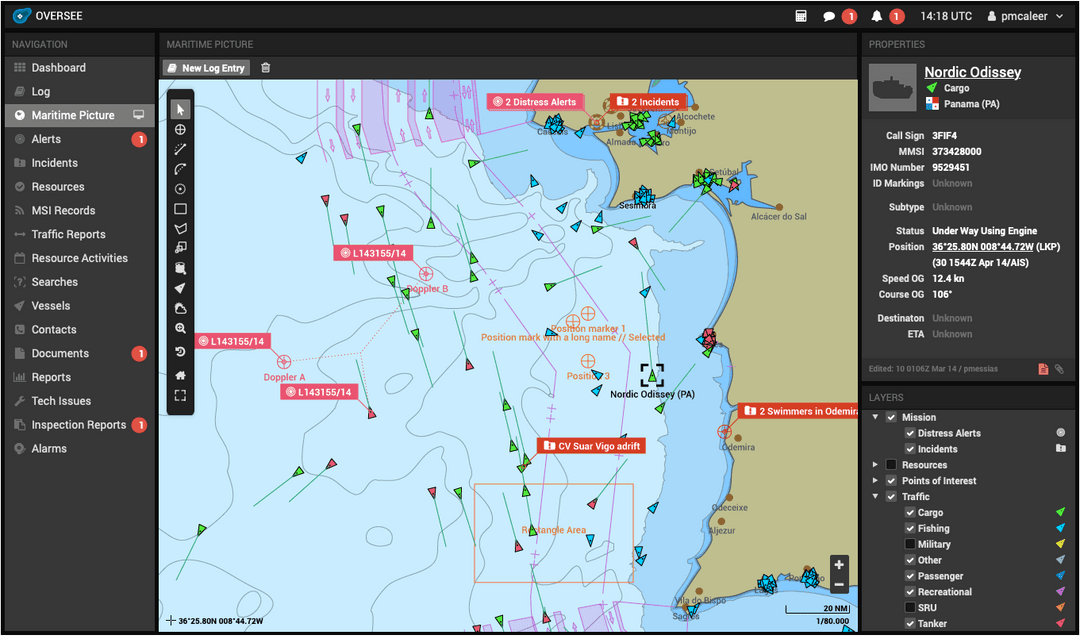Activate the rectangle drawing tool

click(180, 209)
